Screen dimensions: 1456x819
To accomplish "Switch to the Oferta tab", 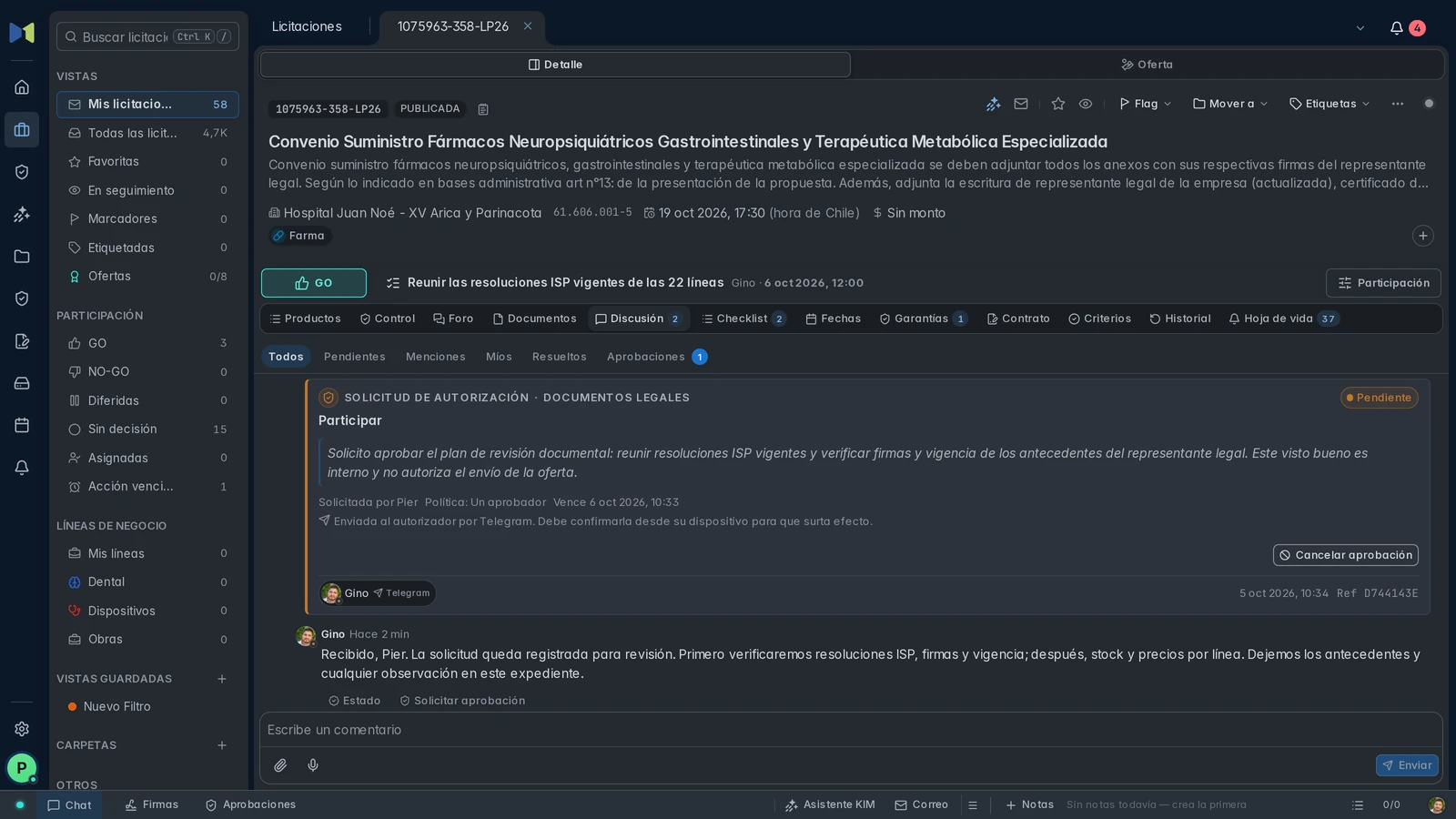I will coord(1148,65).
